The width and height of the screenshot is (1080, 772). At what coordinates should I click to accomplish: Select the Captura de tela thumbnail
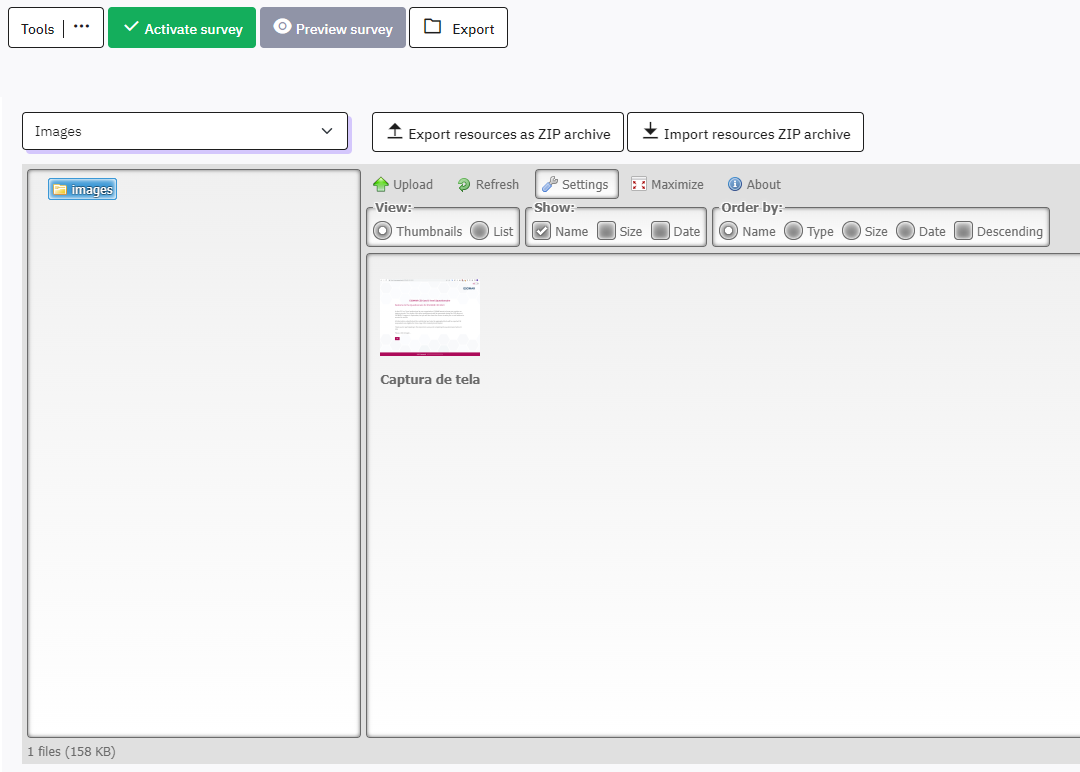coord(430,318)
